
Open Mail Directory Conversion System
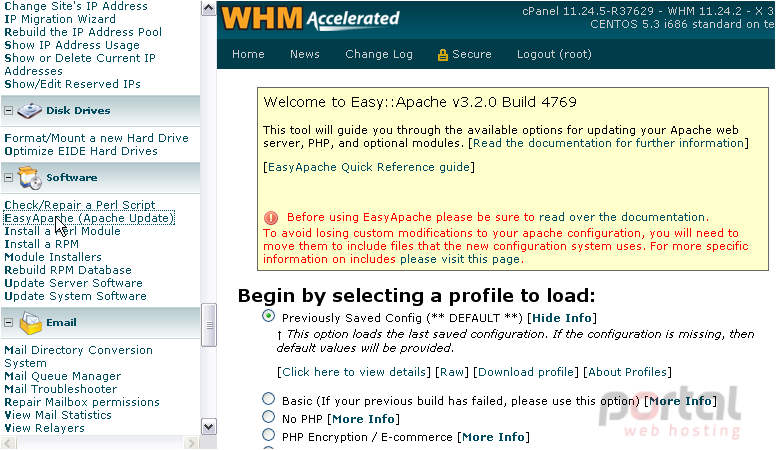coord(78,356)
